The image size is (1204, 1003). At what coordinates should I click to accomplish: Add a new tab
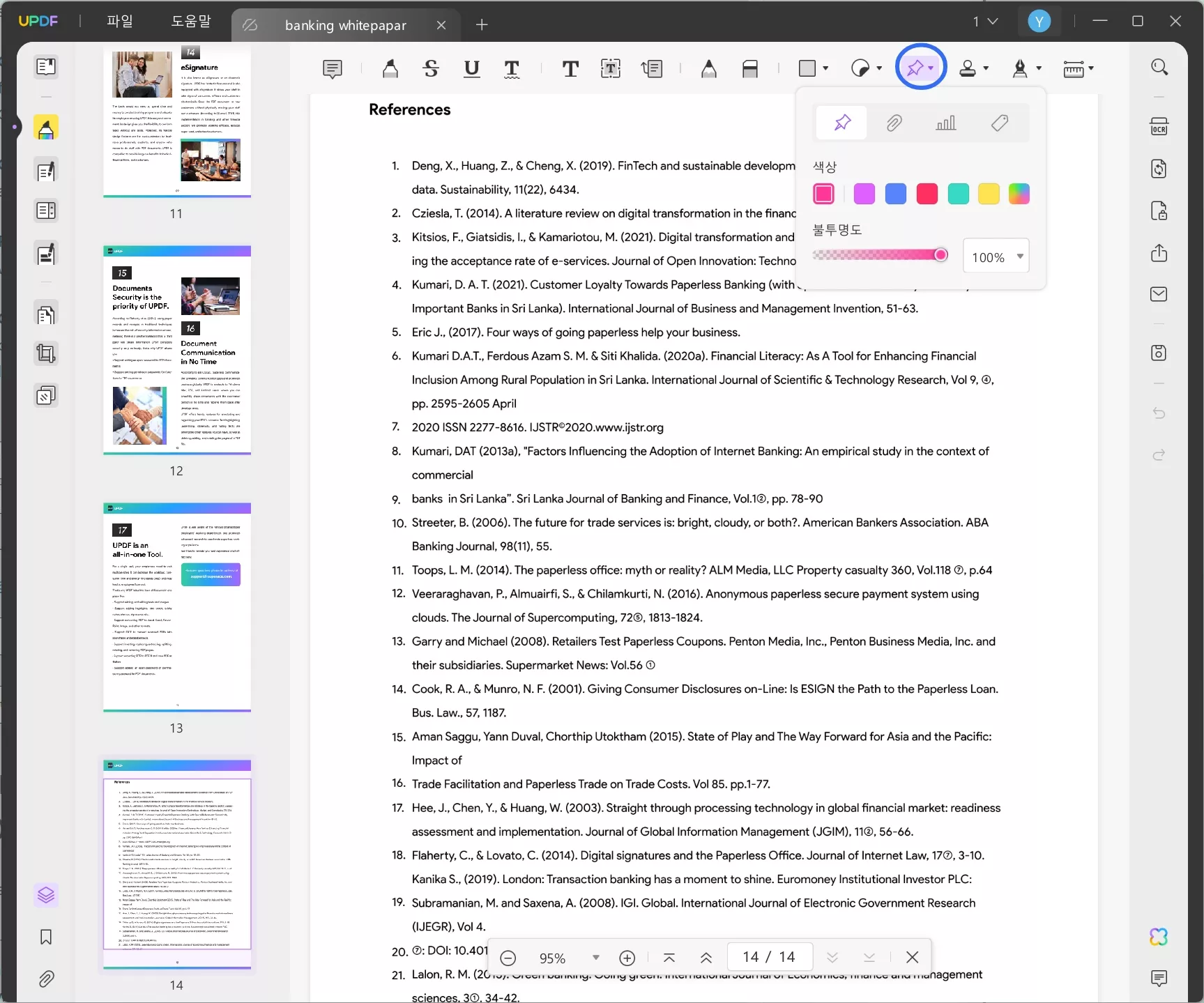coord(482,25)
